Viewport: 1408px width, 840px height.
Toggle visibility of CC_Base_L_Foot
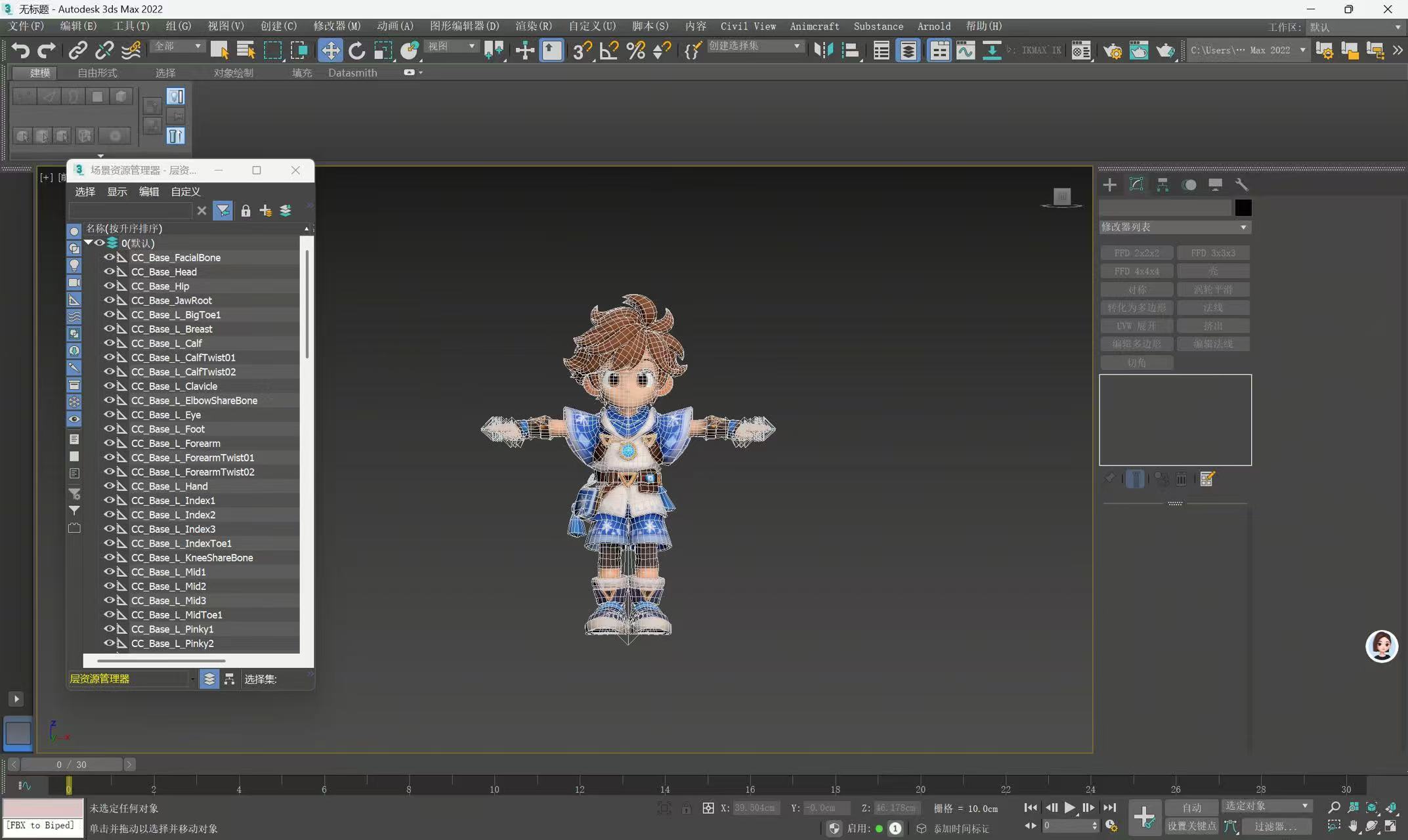click(109, 429)
